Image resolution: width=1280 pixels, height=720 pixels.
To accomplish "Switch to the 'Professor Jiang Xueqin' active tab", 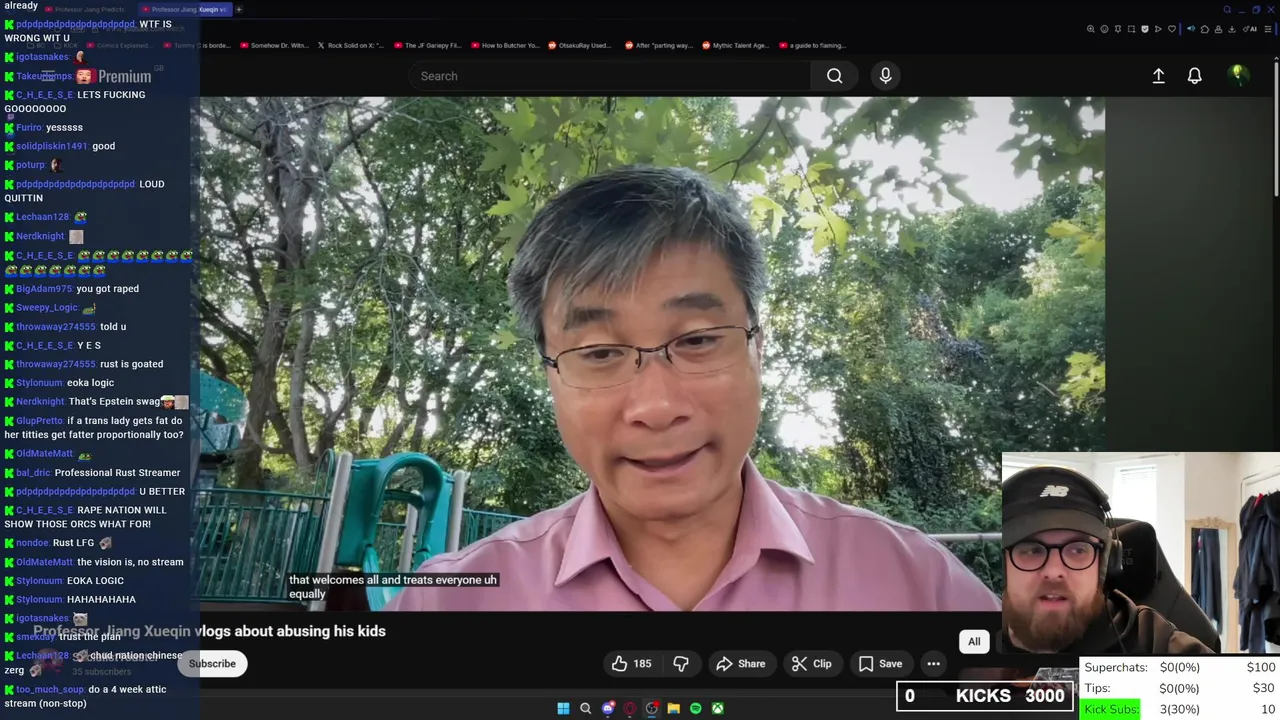I will pos(184,9).
